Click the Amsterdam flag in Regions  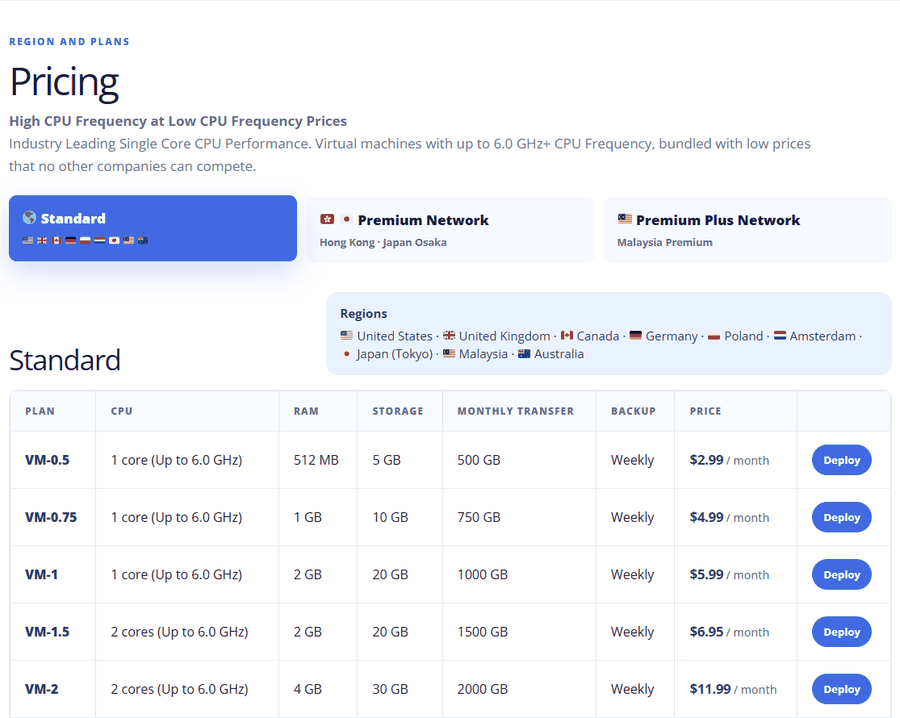pos(779,335)
